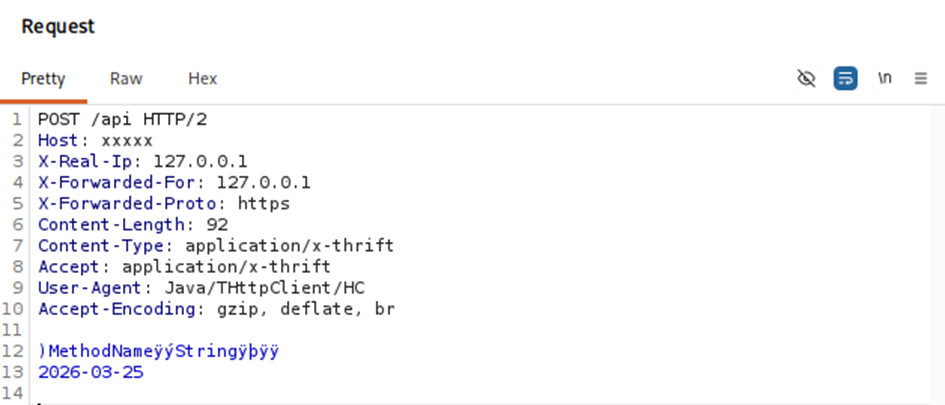The height and width of the screenshot is (405, 945).
Task: Click the X-Forwarded-For value 127.0.0.1
Action: [x=263, y=182]
